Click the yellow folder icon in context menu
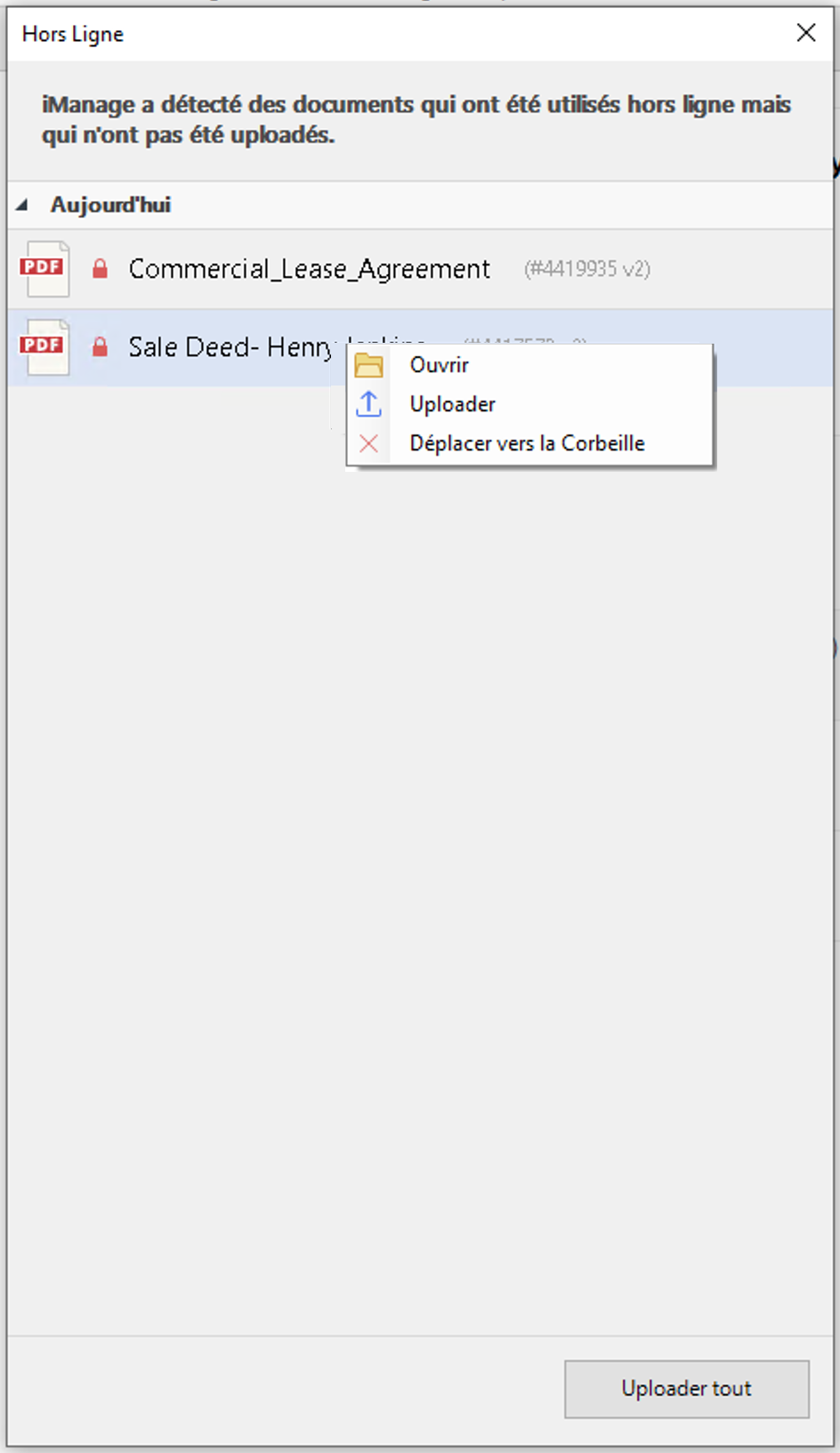Viewport: 840px width, 1453px height. point(368,365)
